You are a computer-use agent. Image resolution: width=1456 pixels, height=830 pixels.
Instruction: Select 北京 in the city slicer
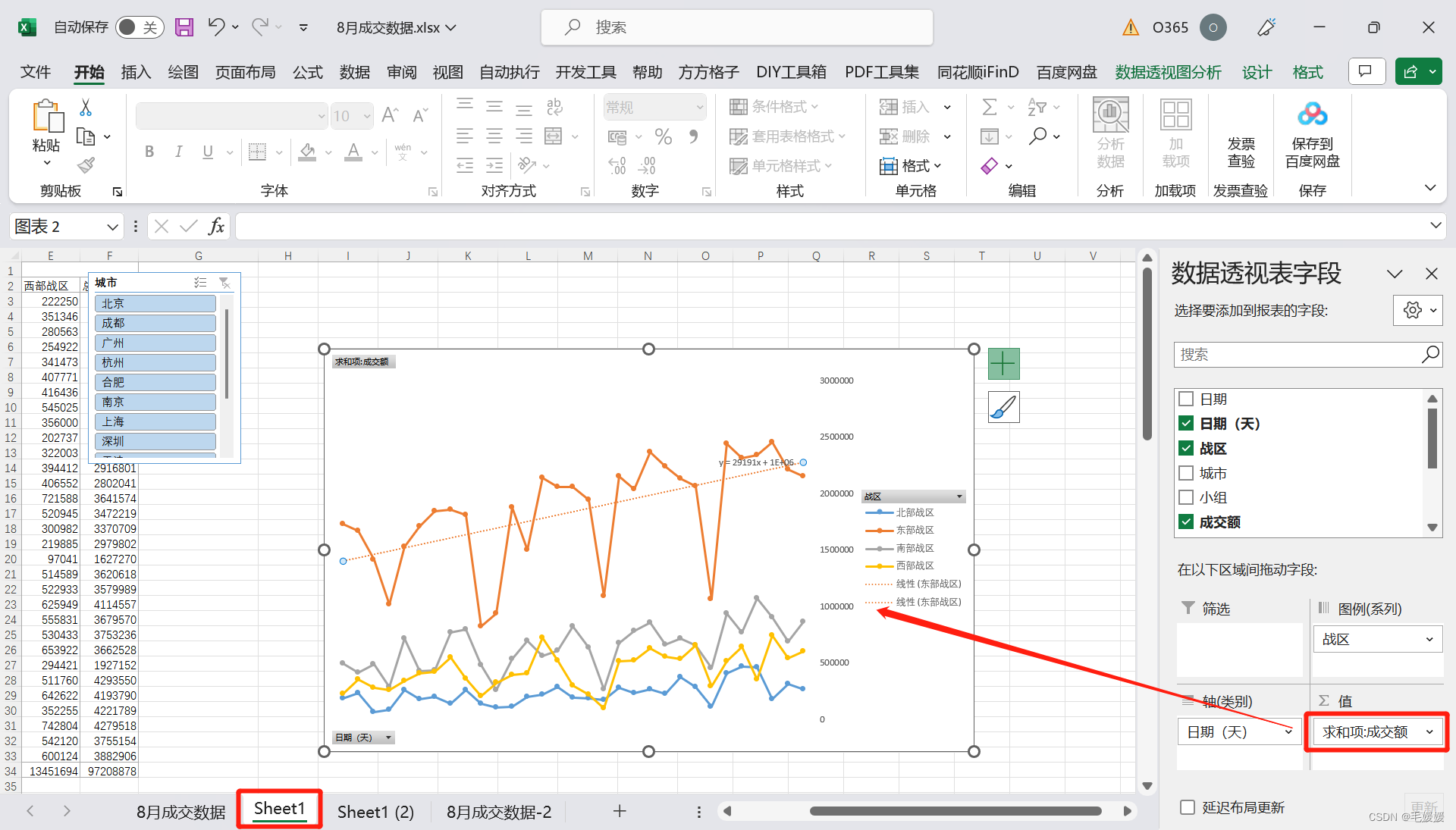[155, 303]
